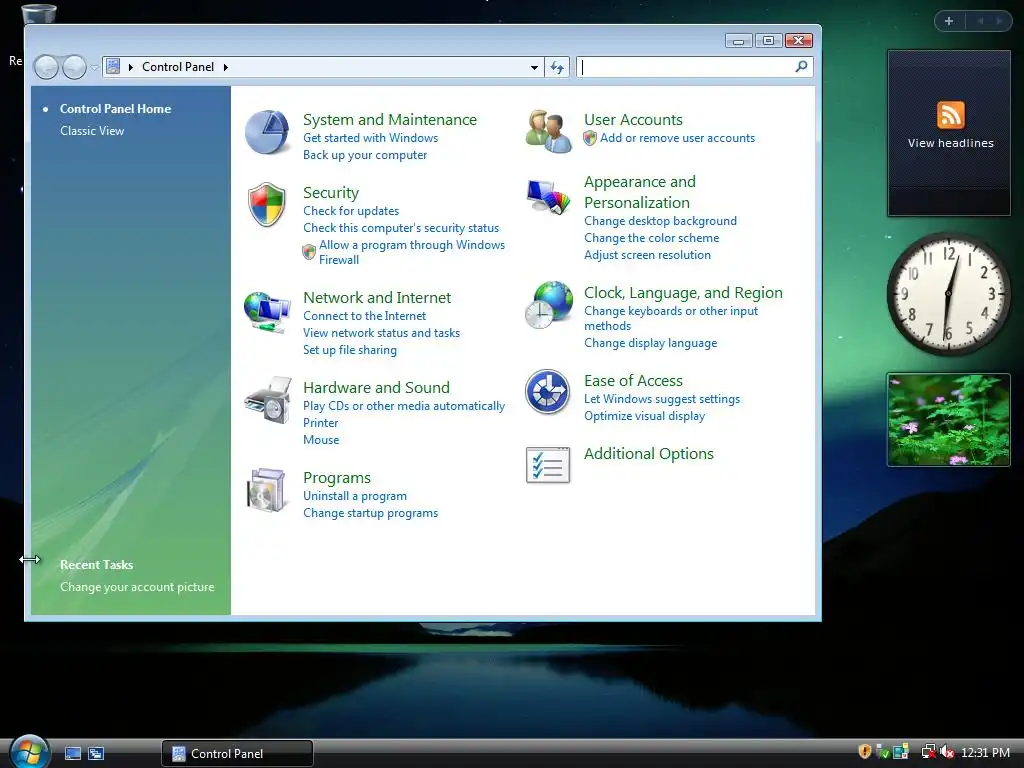Click the Forward navigation arrow
The image size is (1024, 768).
[x=74, y=67]
